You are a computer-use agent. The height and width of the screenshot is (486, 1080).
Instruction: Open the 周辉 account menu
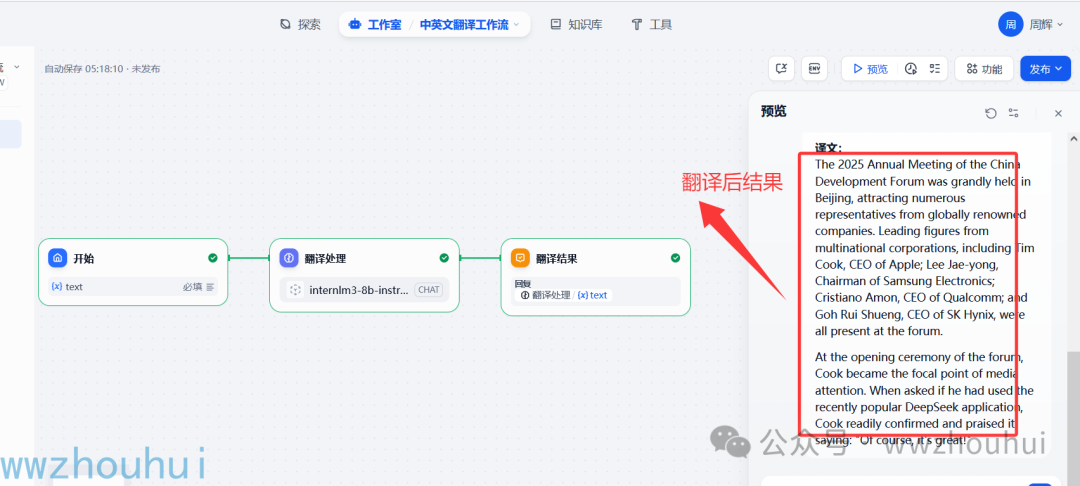click(1046, 25)
